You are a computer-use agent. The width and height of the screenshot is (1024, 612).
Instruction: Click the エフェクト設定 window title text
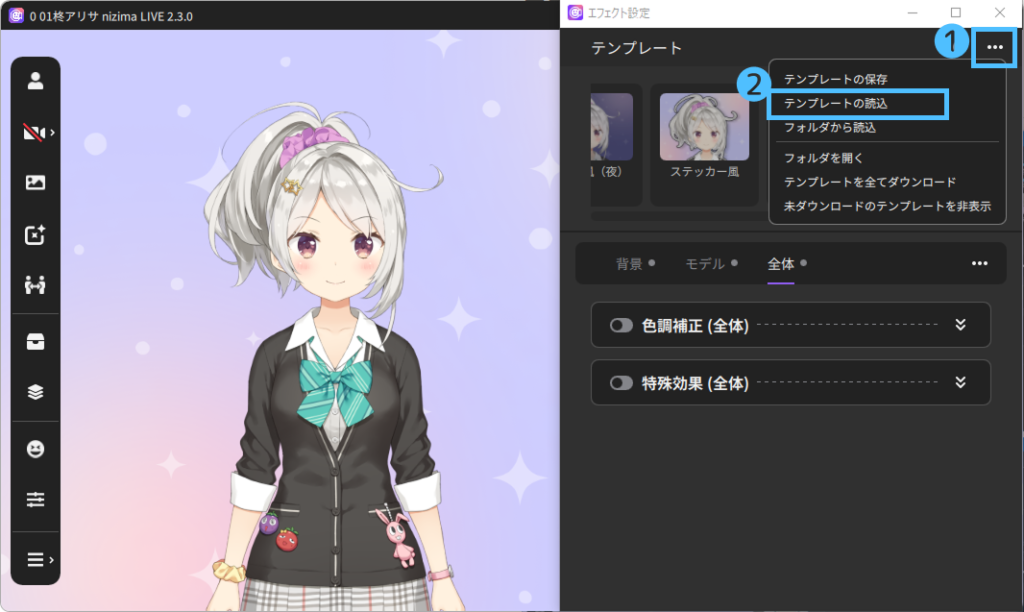(618, 13)
